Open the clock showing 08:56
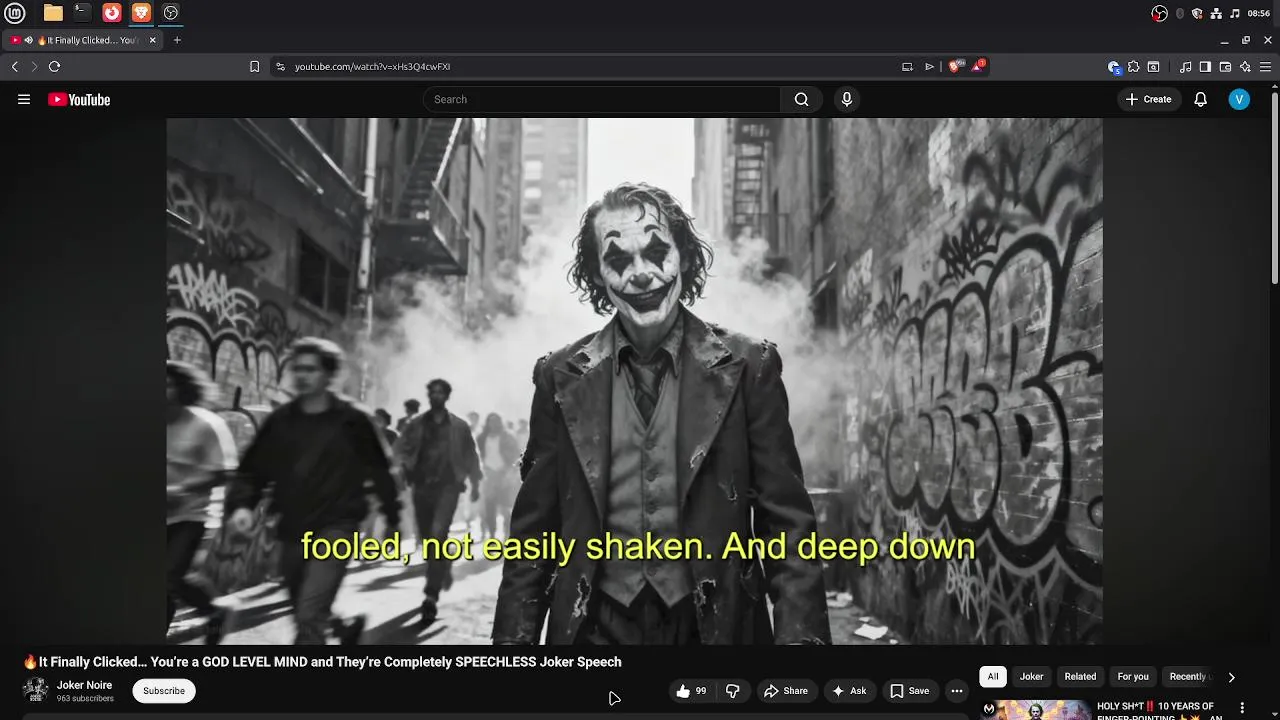The image size is (1280, 720). point(1259,13)
